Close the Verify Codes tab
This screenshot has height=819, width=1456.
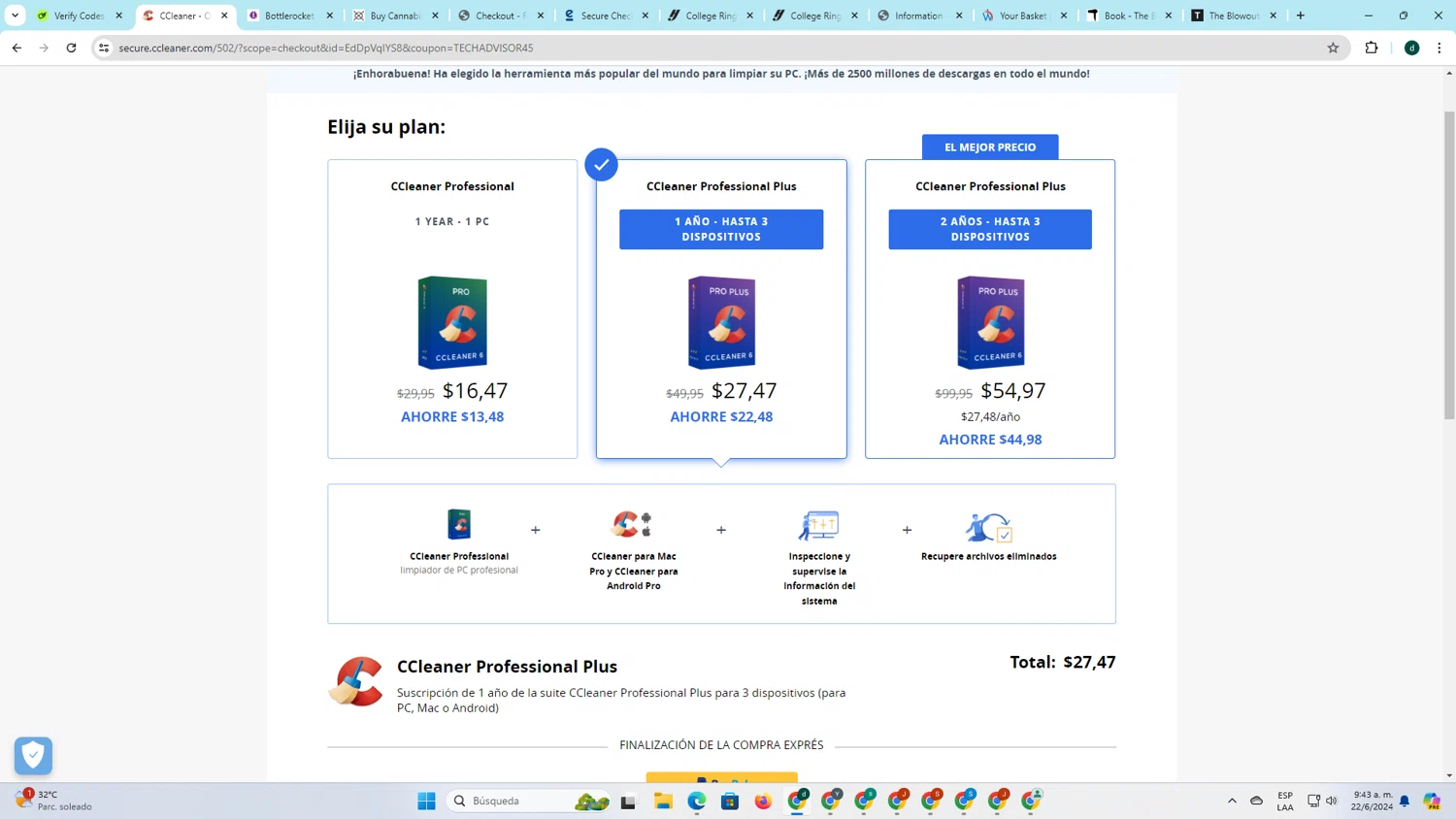(x=119, y=16)
